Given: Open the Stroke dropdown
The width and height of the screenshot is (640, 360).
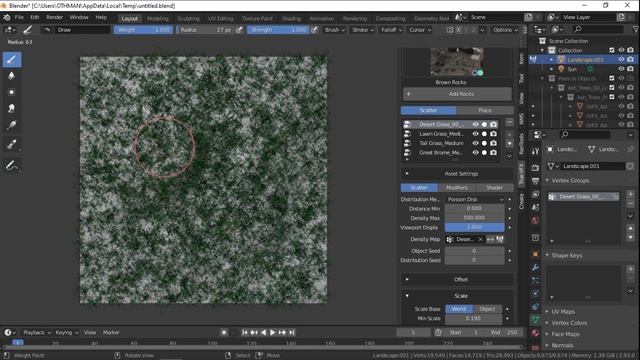Looking at the screenshot, I should (362, 30).
